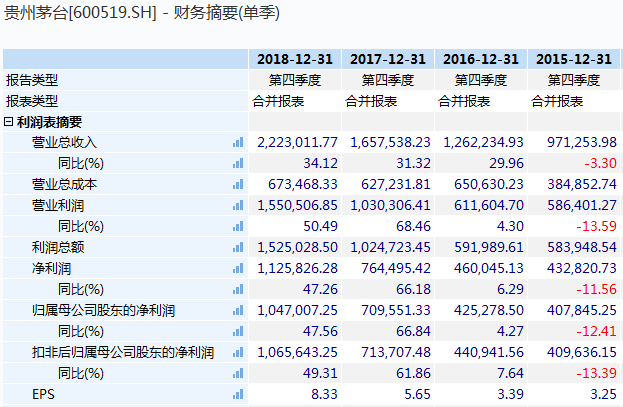Select the 2017-12-31 column header
This screenshot has height=407, width=623.
click(388, 59)
